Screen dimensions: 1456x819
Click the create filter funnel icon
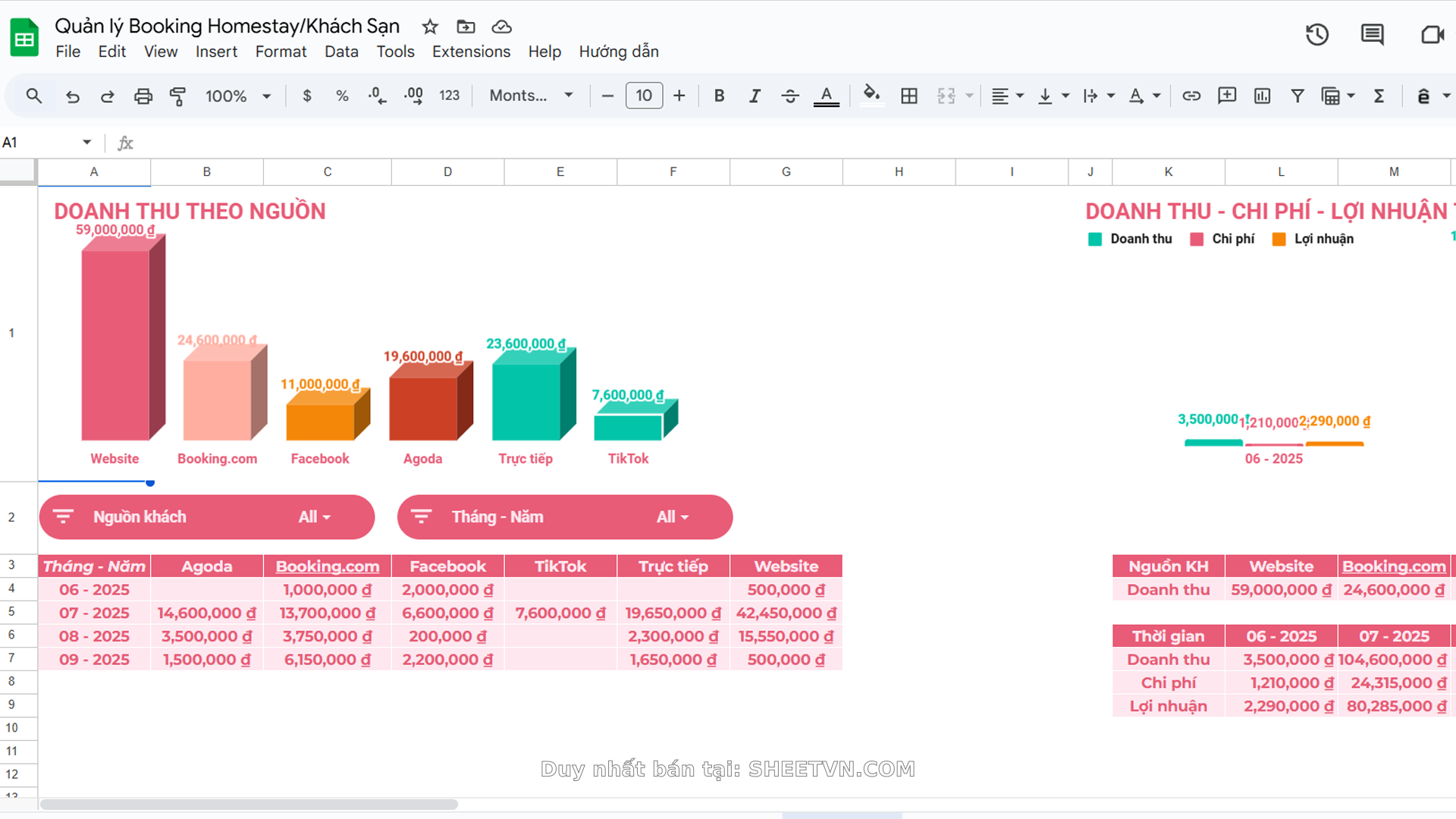1298,96
